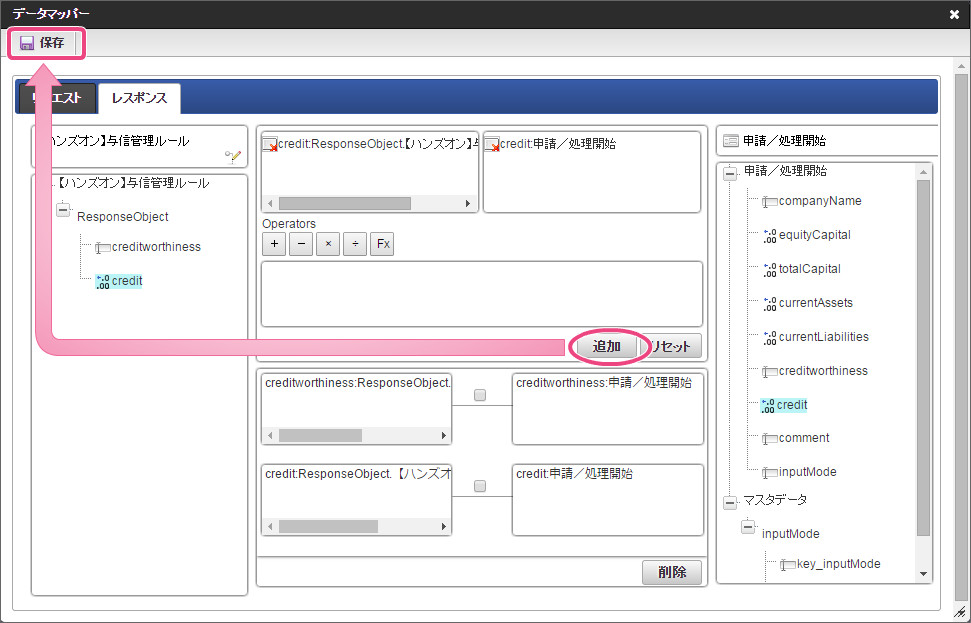Screen dimensions: 971x623
Task: Click the numeric type icon beside left credit
Action: [103, 282]
